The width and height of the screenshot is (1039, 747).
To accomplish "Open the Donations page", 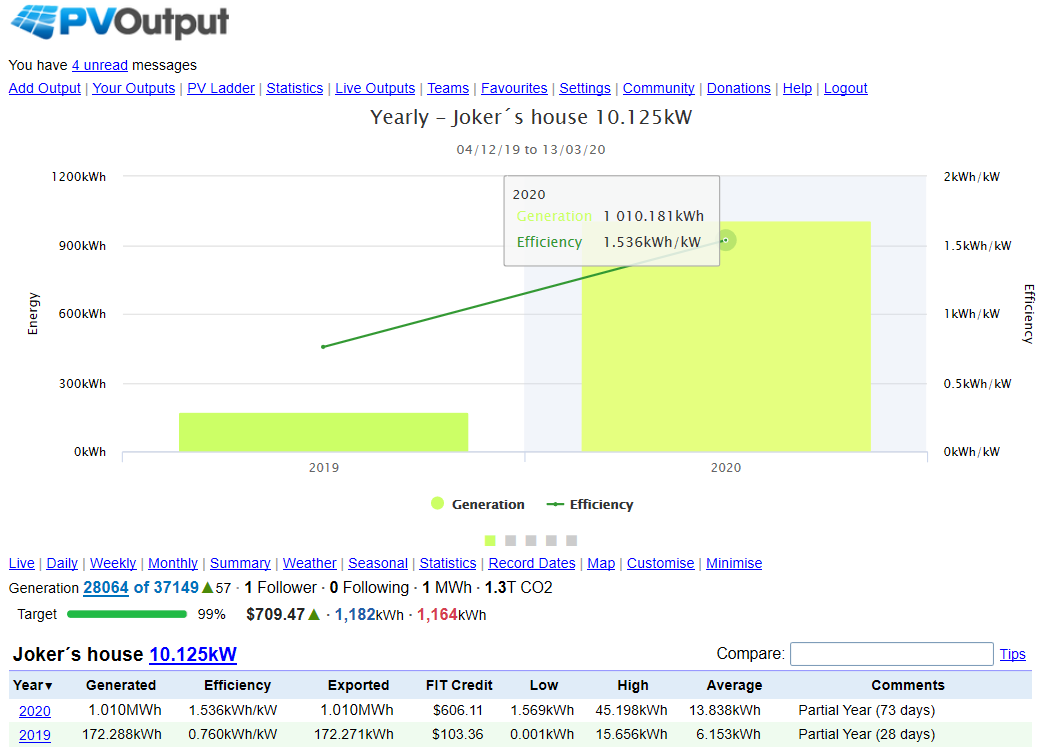I will (x=739, y=88).
